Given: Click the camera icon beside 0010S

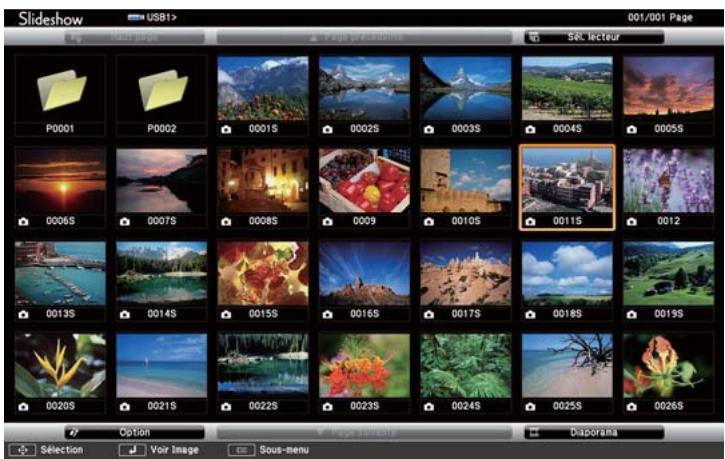Looking at the screenshot, I should click(x=429, y=222).
